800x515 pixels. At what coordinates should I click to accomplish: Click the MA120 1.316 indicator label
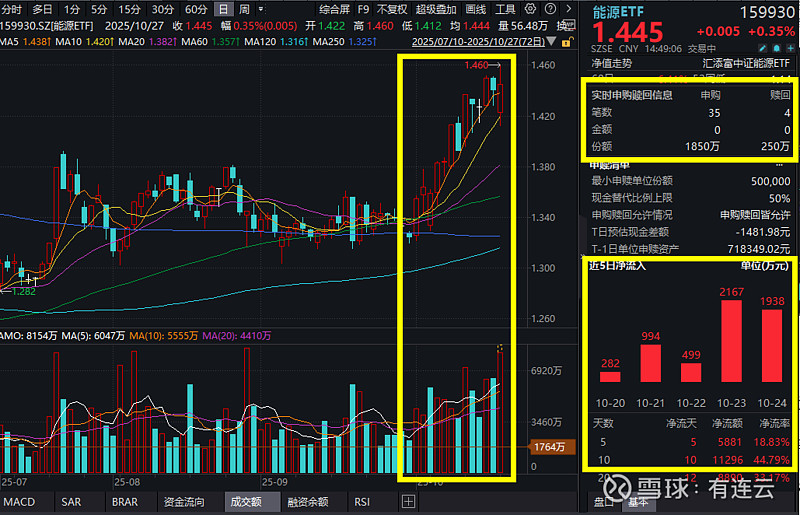276,42
